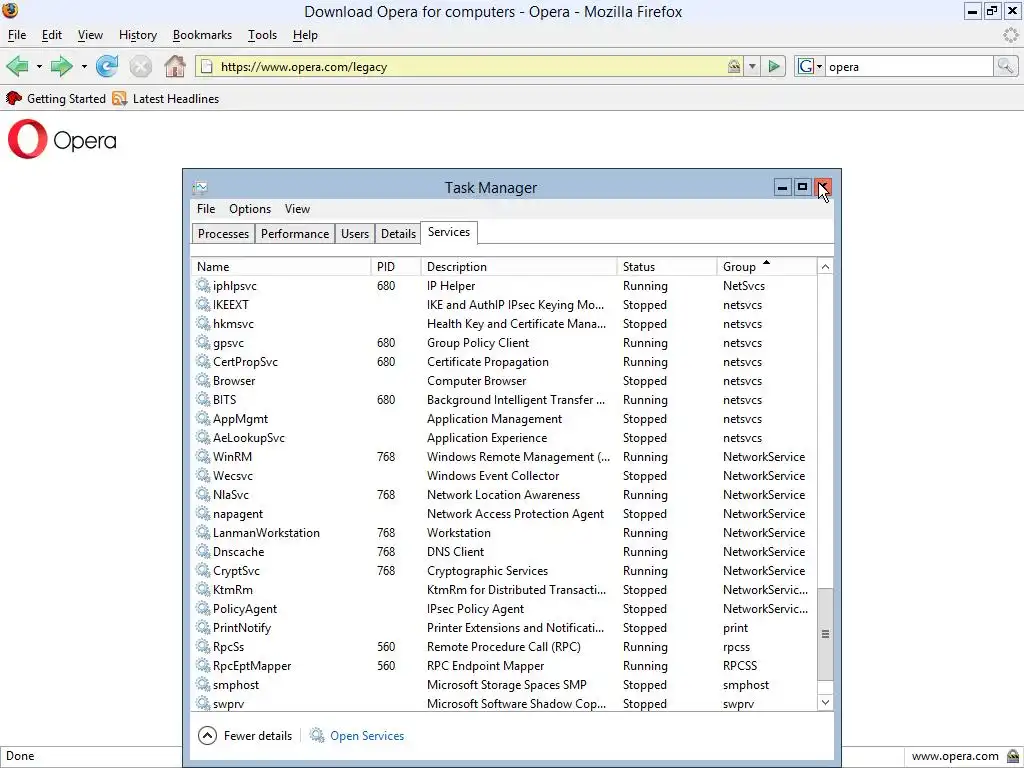Open the address bar URL dropdown

click(x=752, y=66)
